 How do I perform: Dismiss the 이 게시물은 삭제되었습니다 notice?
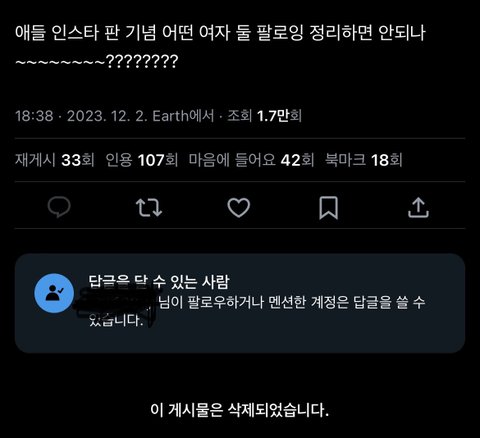(x=240, y=410)
